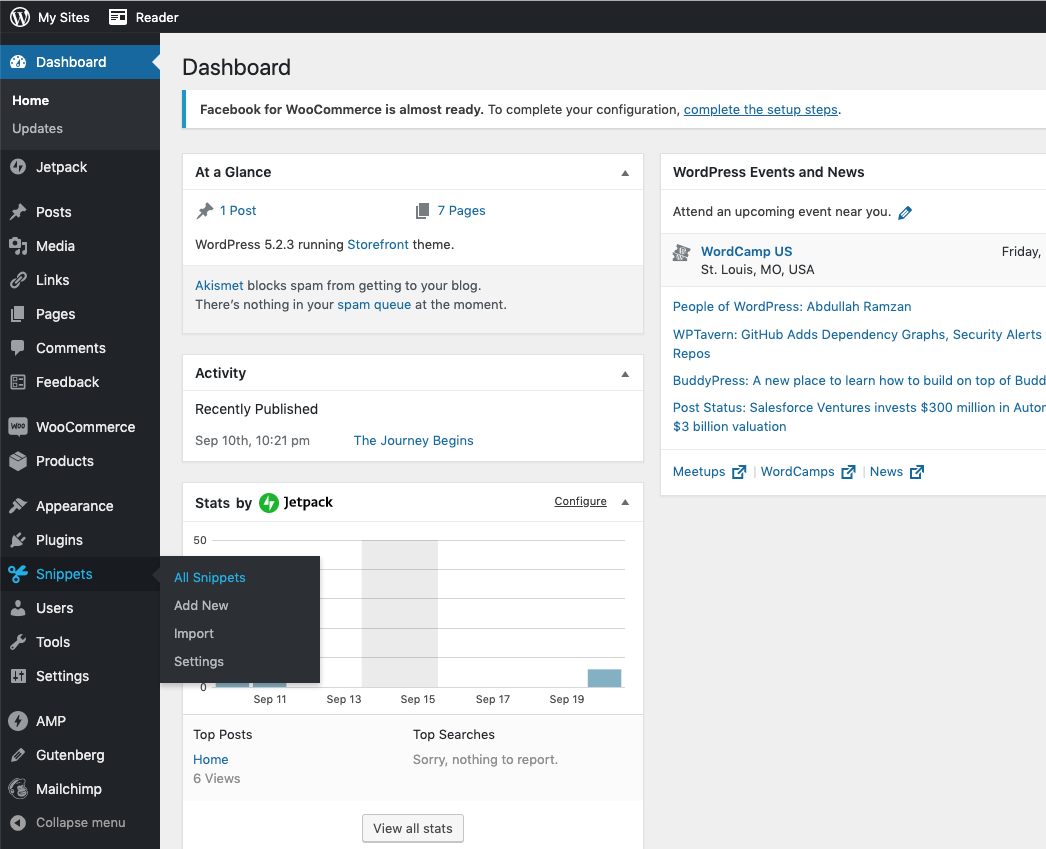Click the Mailchimp monkey icon
Image resolution: width=1046 pixels, height=849 pixels.
(18, 789)
